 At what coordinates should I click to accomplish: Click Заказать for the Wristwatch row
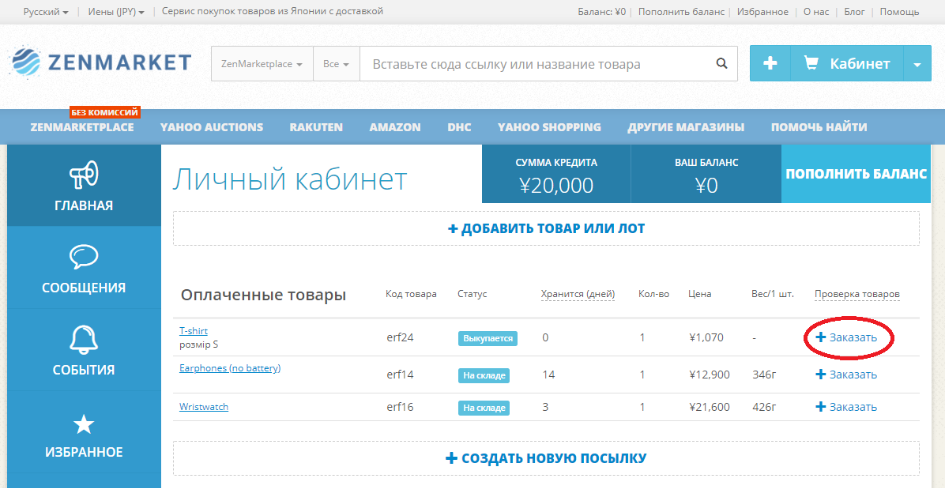[846, 407]
